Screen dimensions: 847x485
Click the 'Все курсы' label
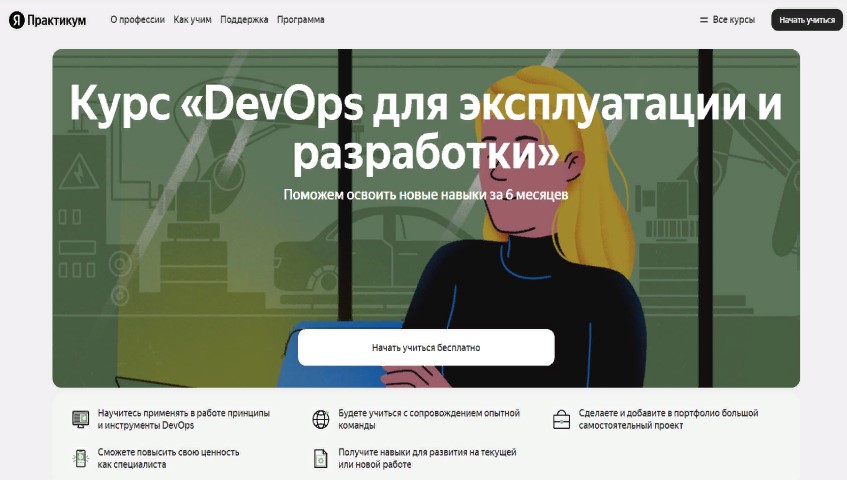coord(734,19)
